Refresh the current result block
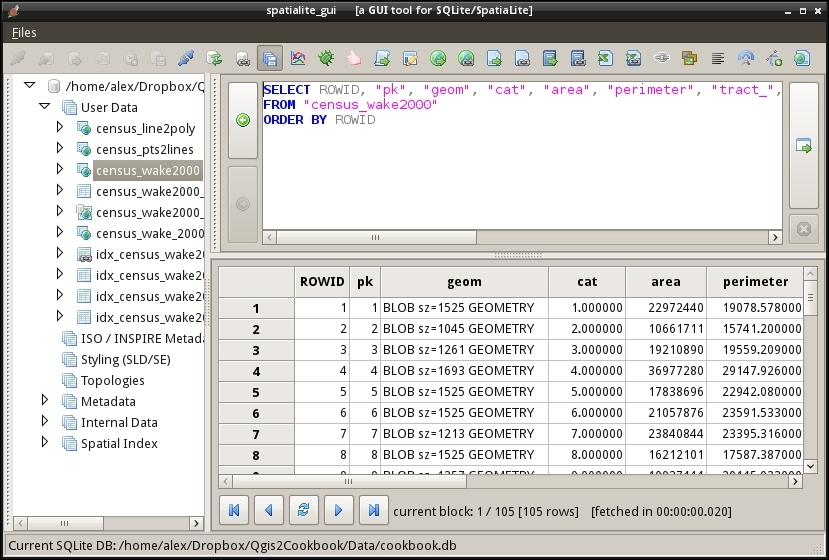The width and height of the screenshot is (829, 560). tap(303, 510)
